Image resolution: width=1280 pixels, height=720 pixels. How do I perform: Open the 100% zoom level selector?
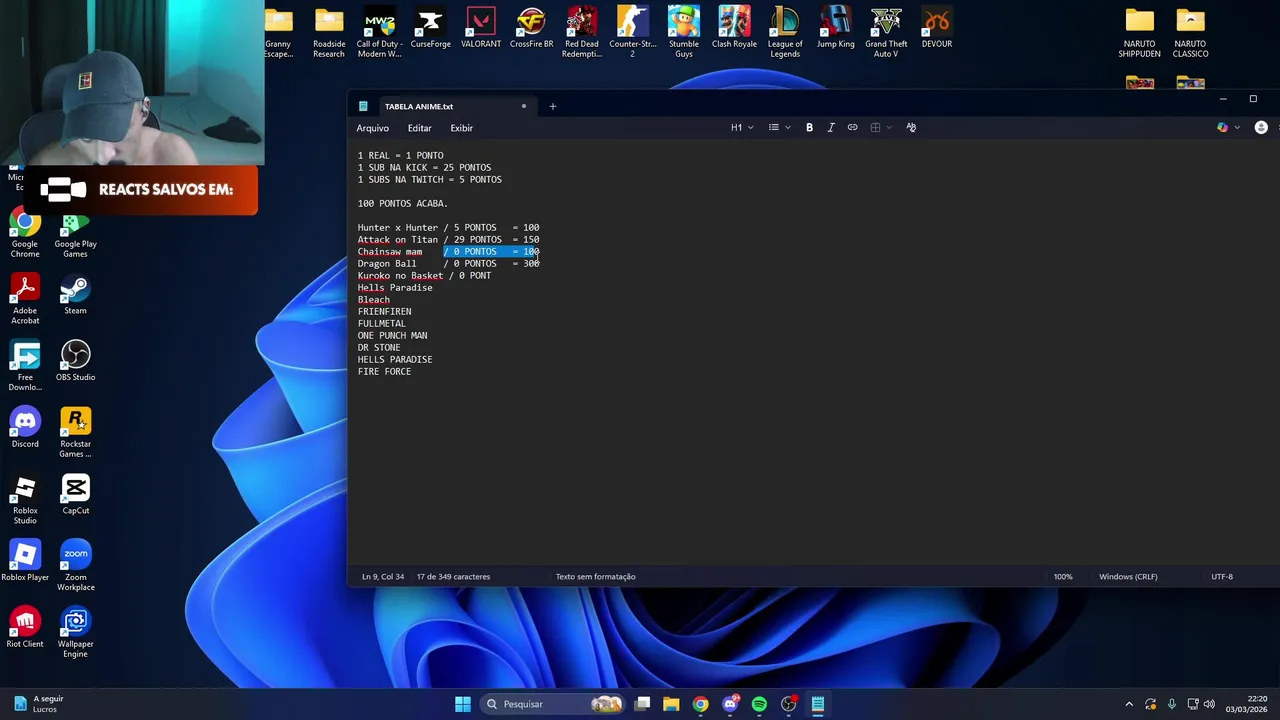pyautogui.click(x=1063, y=577)
